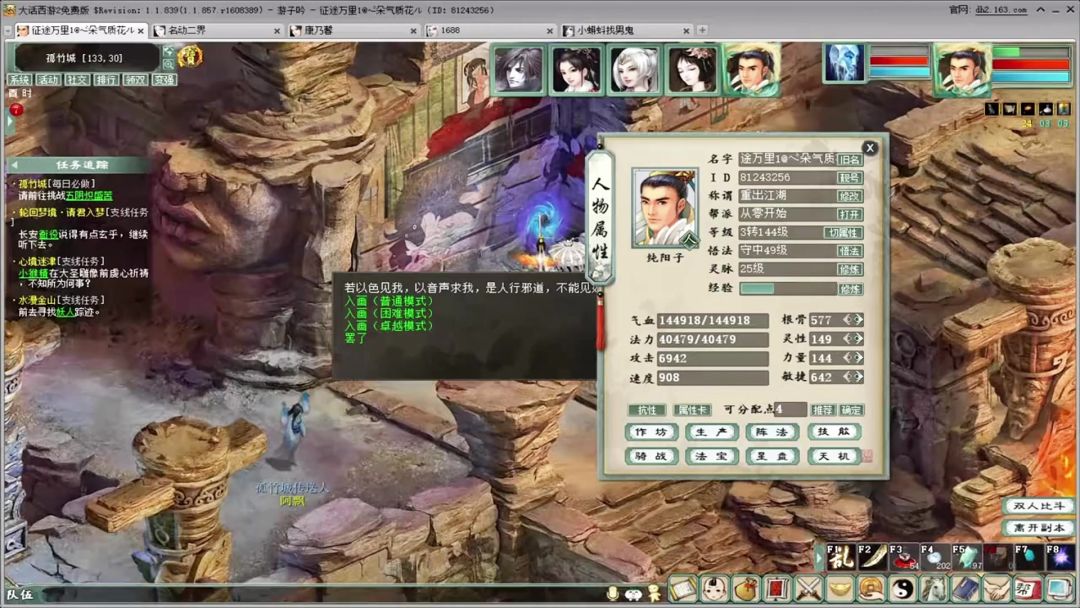Toggle 切属性 next to level field

tap(843, 233)
